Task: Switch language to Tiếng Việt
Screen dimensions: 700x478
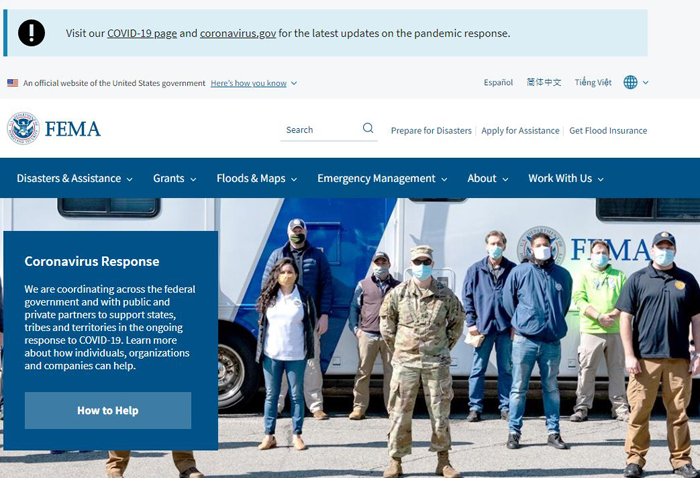Action: [593, 82]
